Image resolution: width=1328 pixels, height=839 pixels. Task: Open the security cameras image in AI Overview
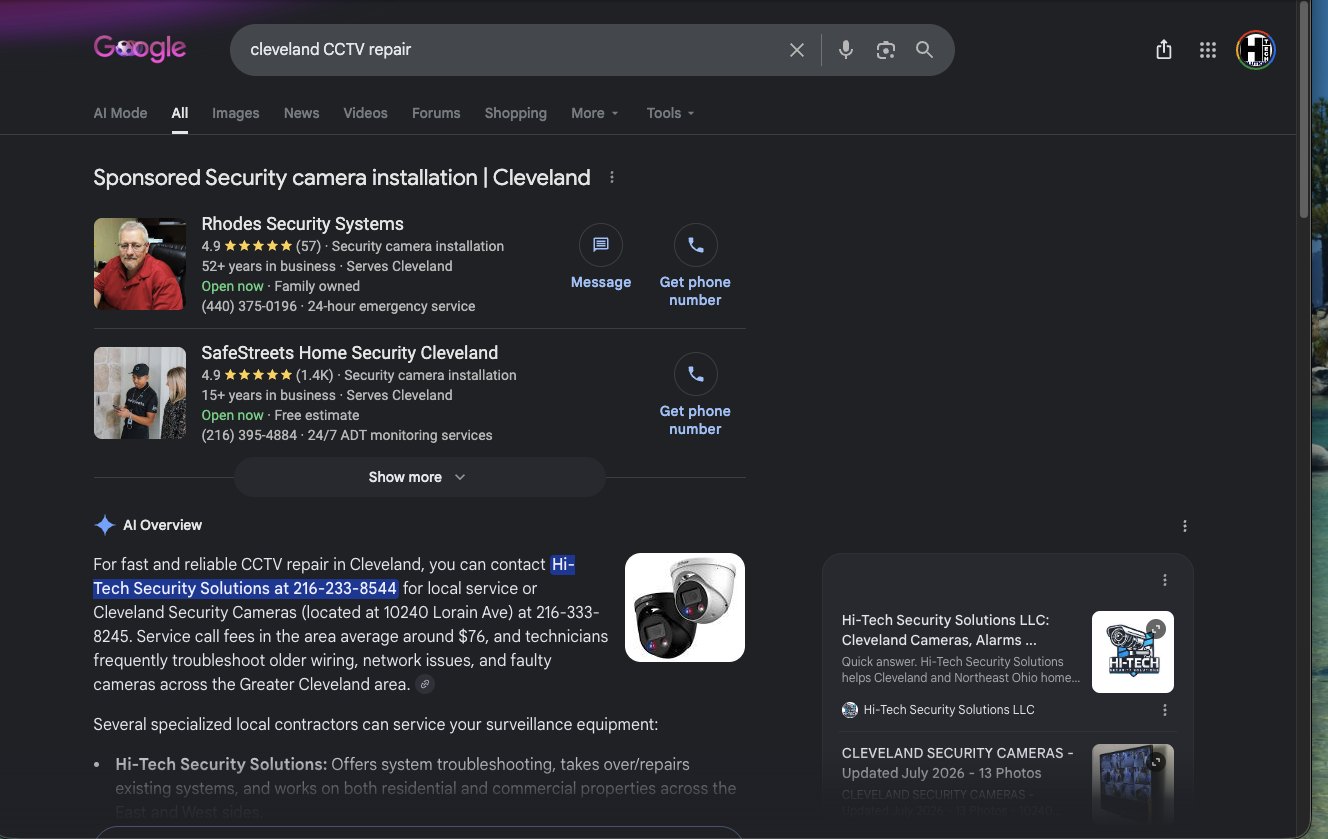(x=685, y=607)
